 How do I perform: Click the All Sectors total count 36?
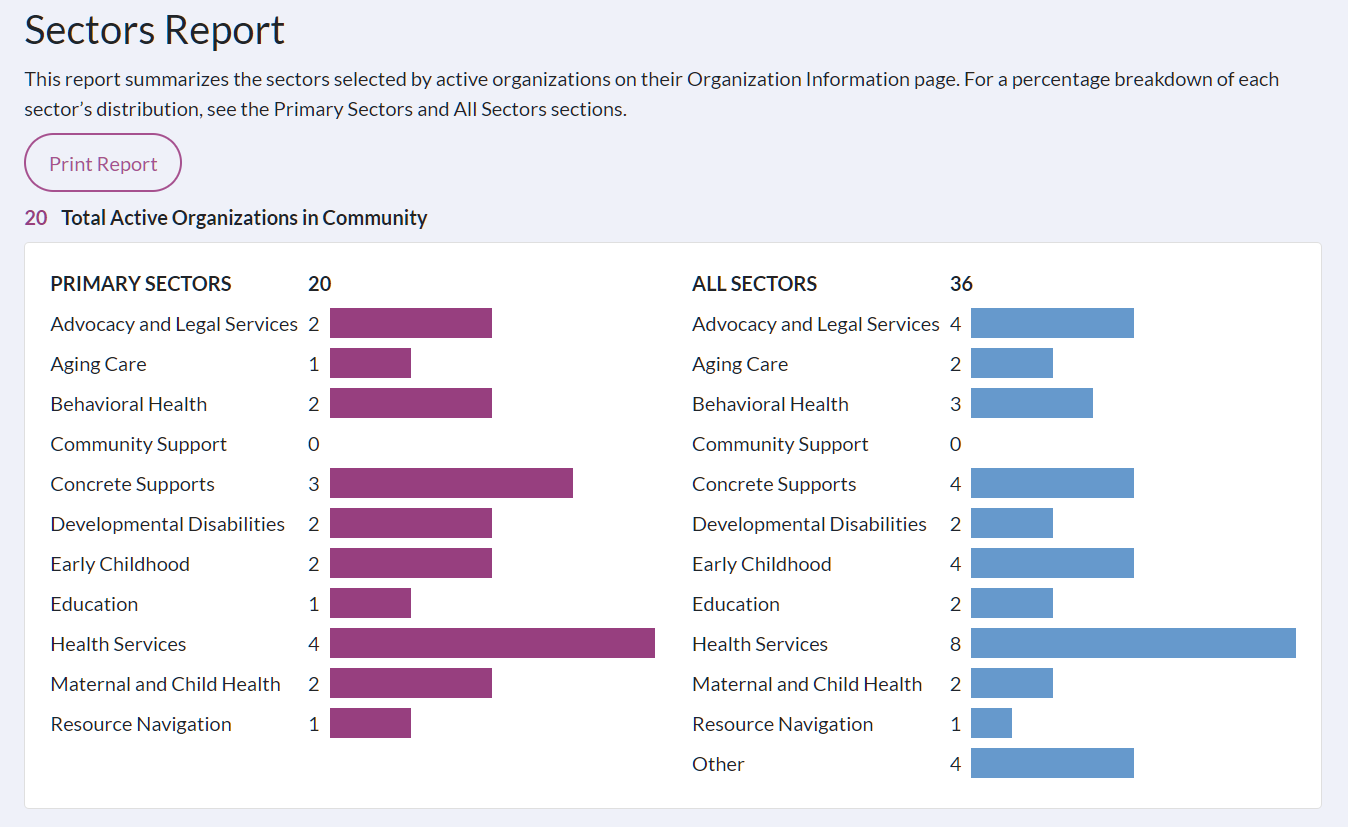tap(961, 284)
